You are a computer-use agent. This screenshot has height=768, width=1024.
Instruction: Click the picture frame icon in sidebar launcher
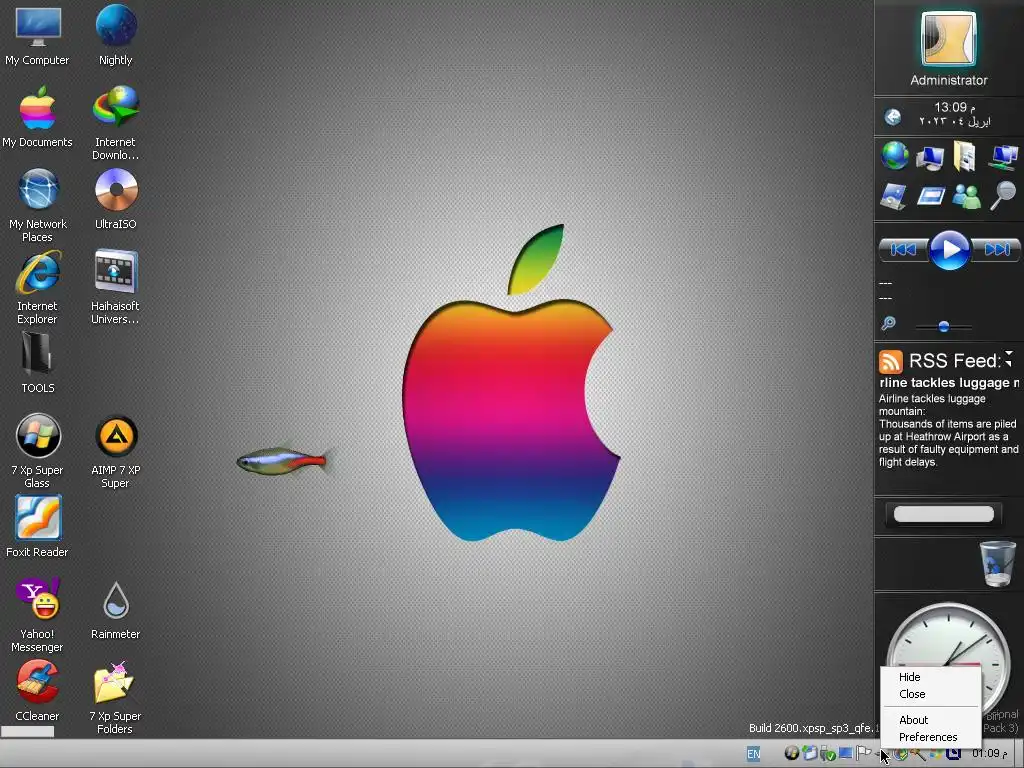(894, 196)
